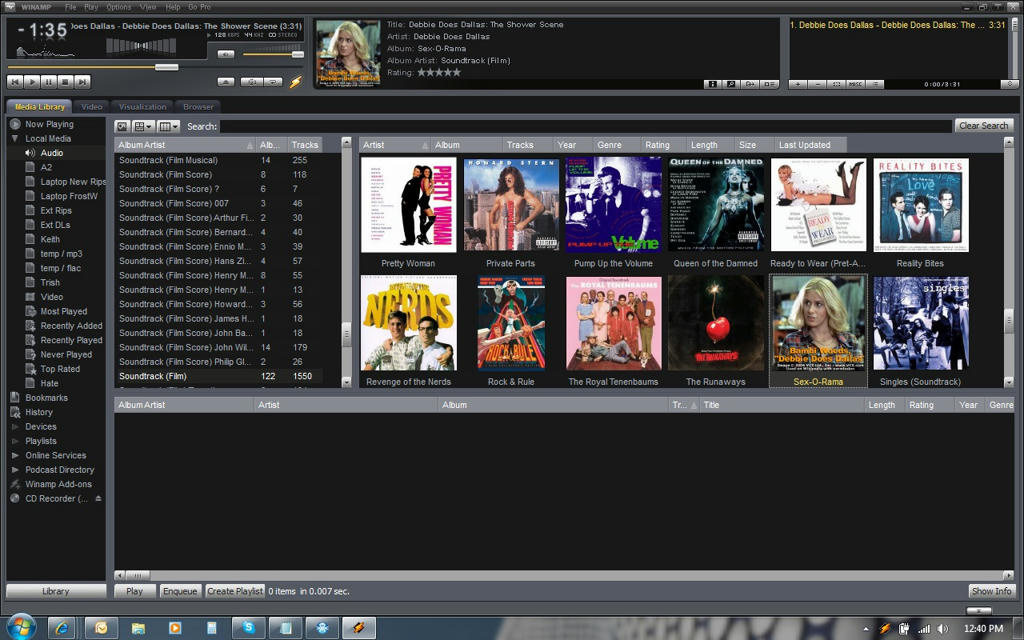Open Skype from the taskbar
This screenshot has width=1024, height=640.
point(248,628)
